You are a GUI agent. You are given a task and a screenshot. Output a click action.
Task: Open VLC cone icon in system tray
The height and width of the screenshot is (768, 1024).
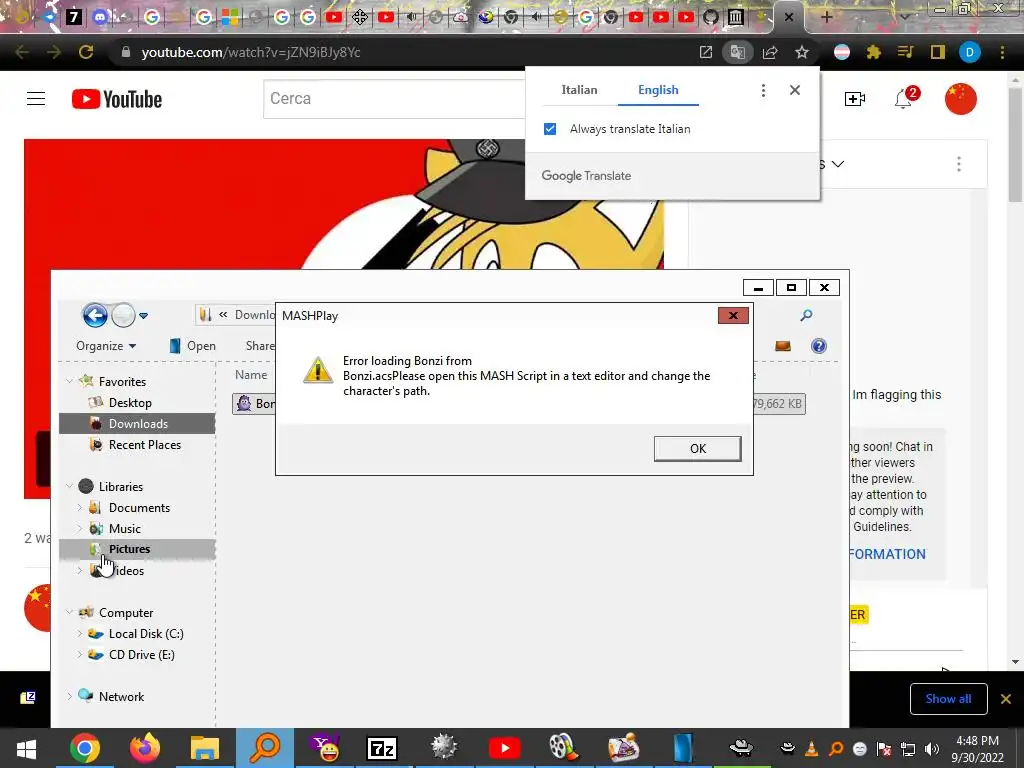coord(812,748)
